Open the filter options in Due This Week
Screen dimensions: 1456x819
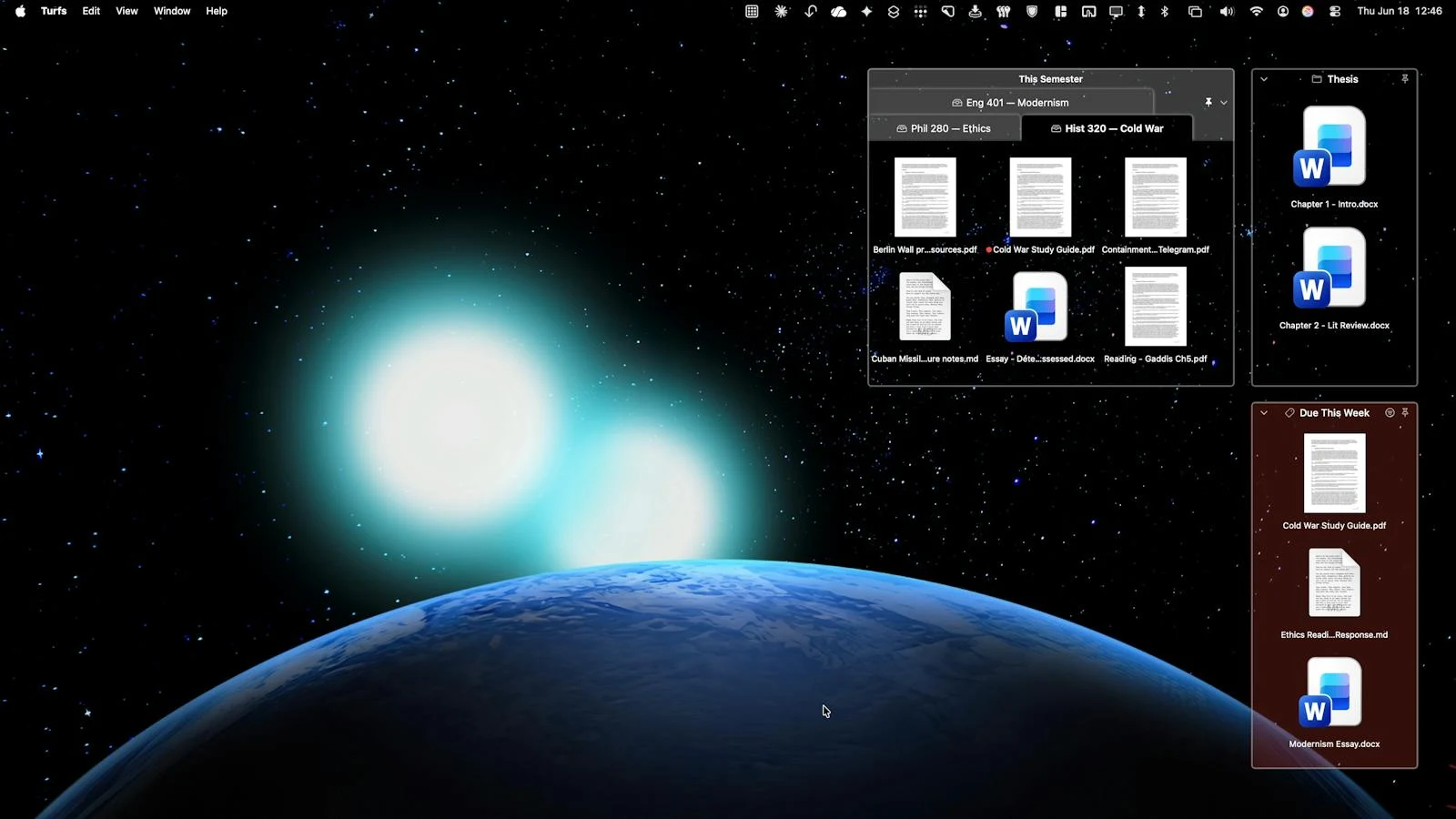pyautogui.click(x=1390, y=413)
